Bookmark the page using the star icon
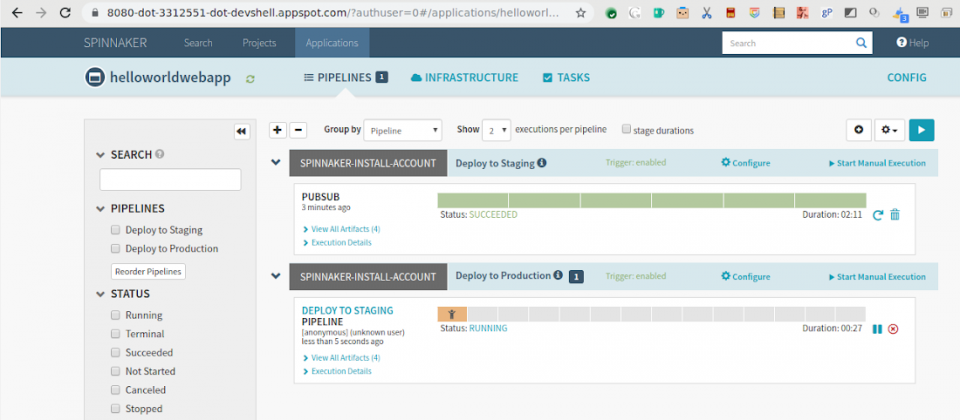The width and height of the screenshot is (960, 420). click(x=580, y=13)
